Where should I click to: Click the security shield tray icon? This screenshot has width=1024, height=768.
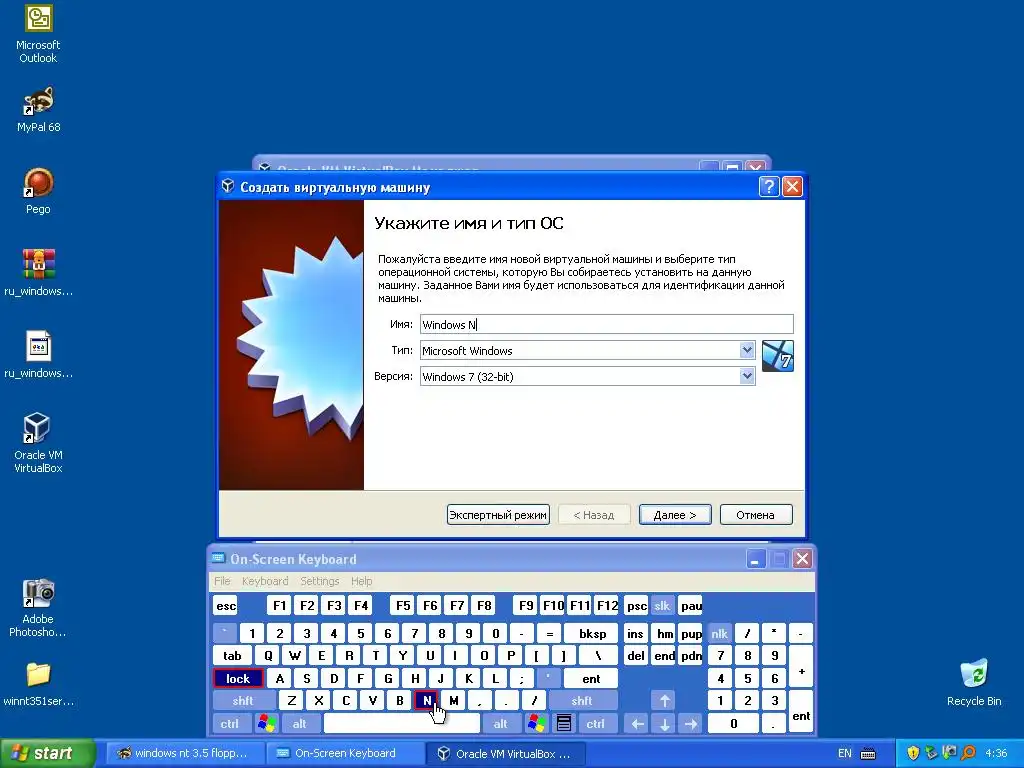pyautogui.click(x=913, y=753)
